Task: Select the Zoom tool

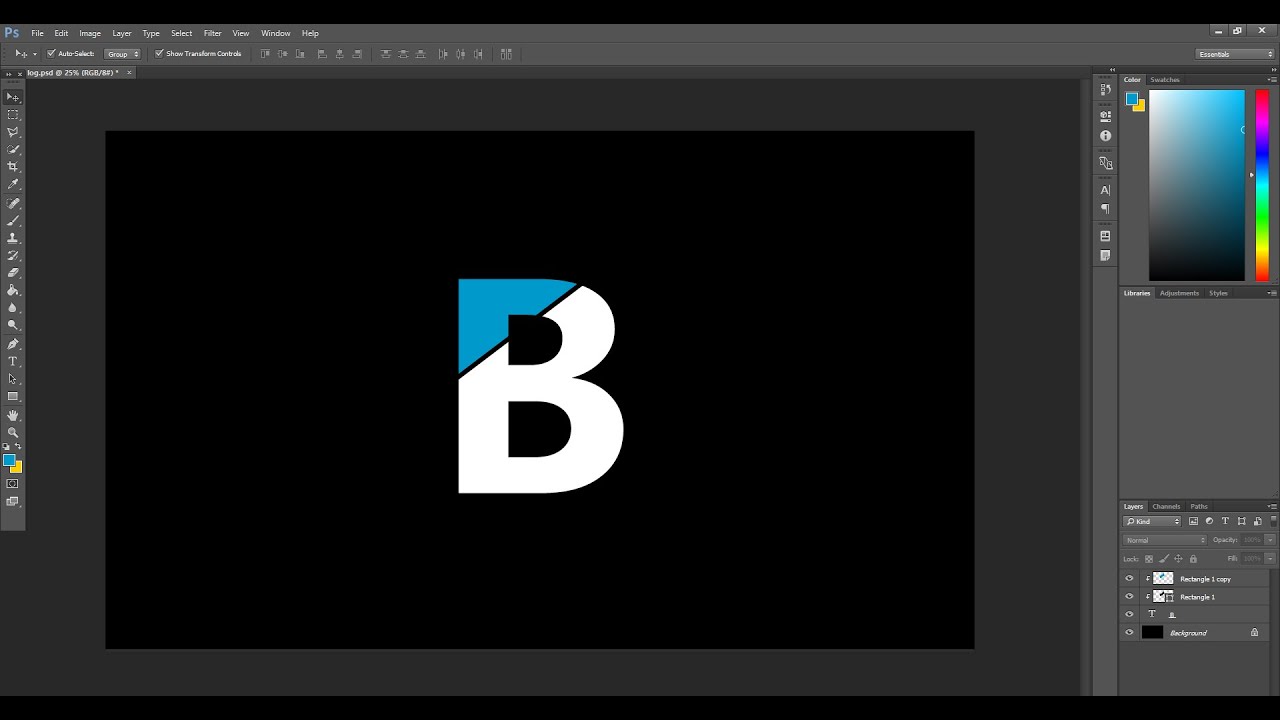Action: [x=13, y=432]
